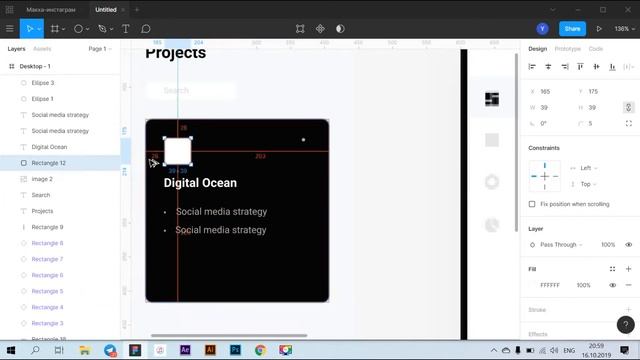Switch to the Assets tab

click(42, 49)
